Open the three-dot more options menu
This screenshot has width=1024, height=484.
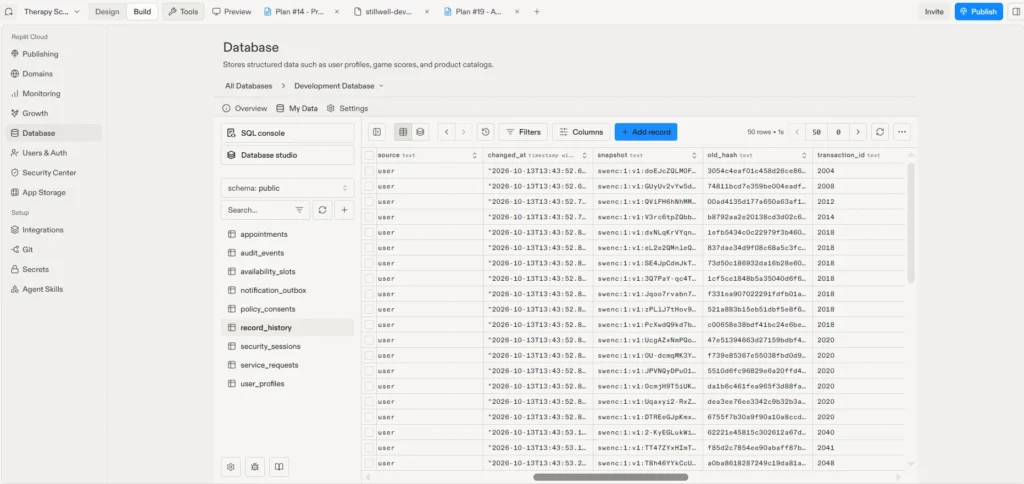click(902, 132)
